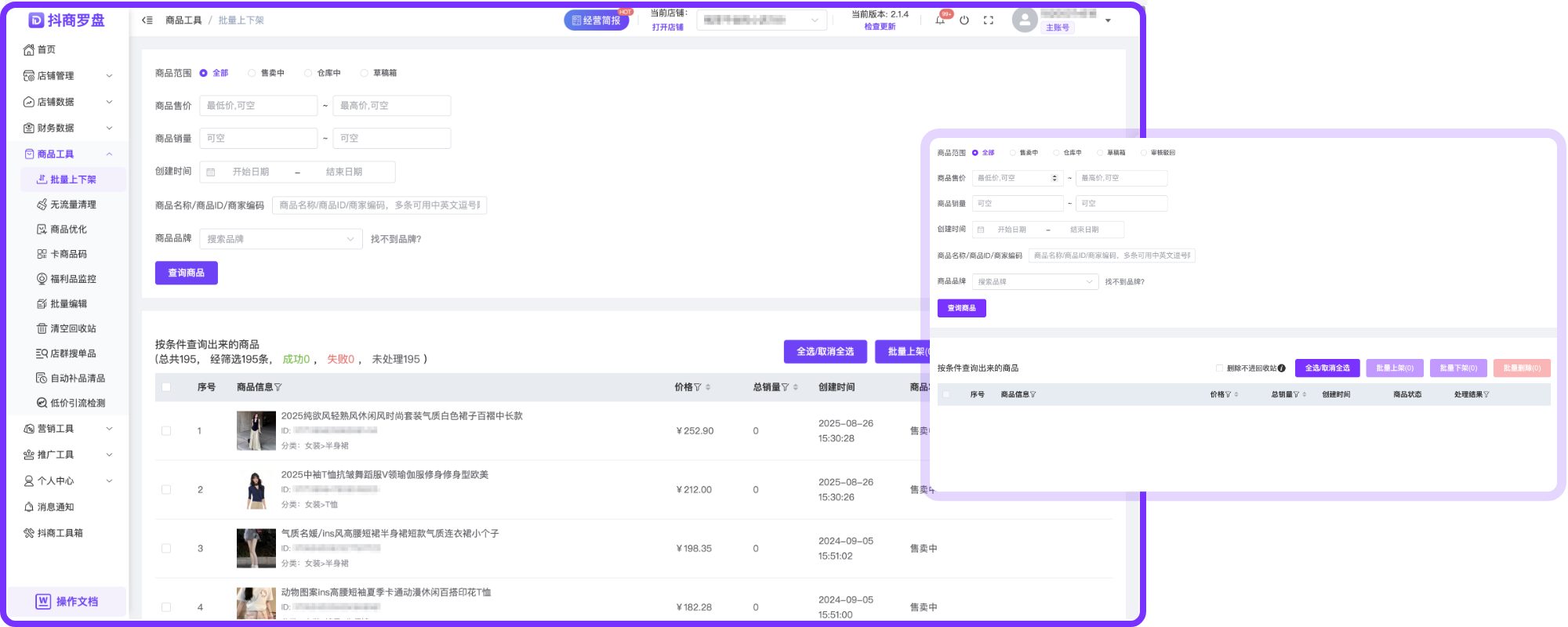Enable the 删除不进回收站 checkbox
This screenshot has height=627, width=1568.
pyautogui.click(x=1219, y=368)
